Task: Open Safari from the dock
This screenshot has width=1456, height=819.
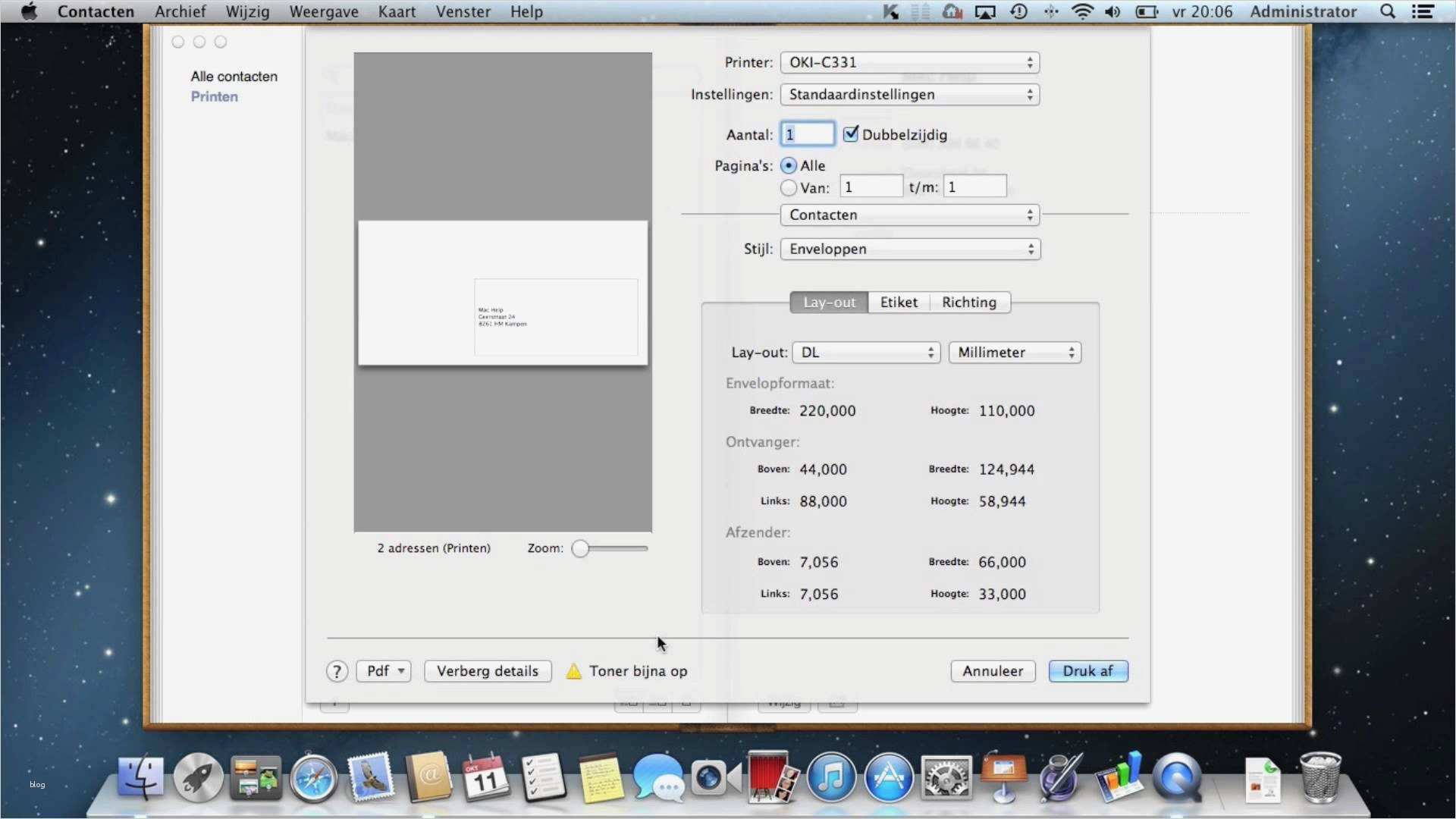Action: 313,778
